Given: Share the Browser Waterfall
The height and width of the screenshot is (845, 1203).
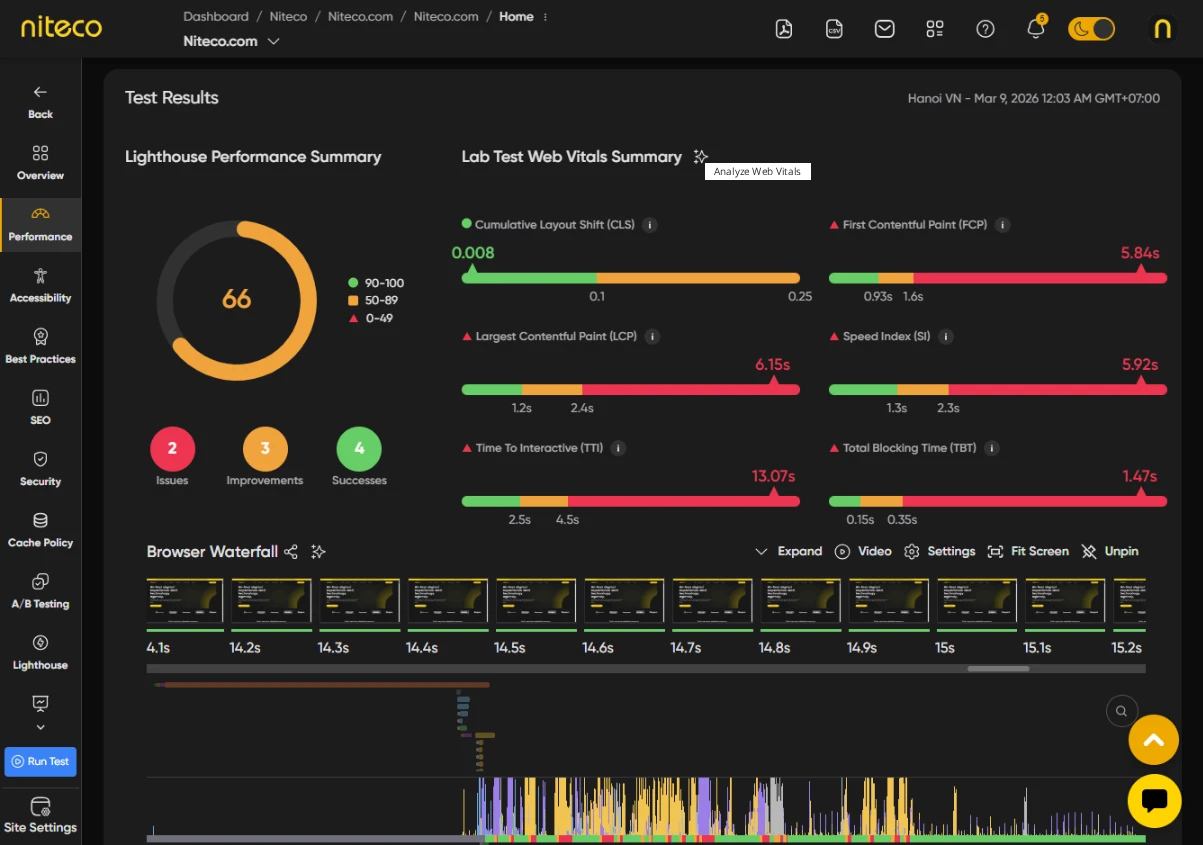Looking at the screenshot, I should 291,552.
